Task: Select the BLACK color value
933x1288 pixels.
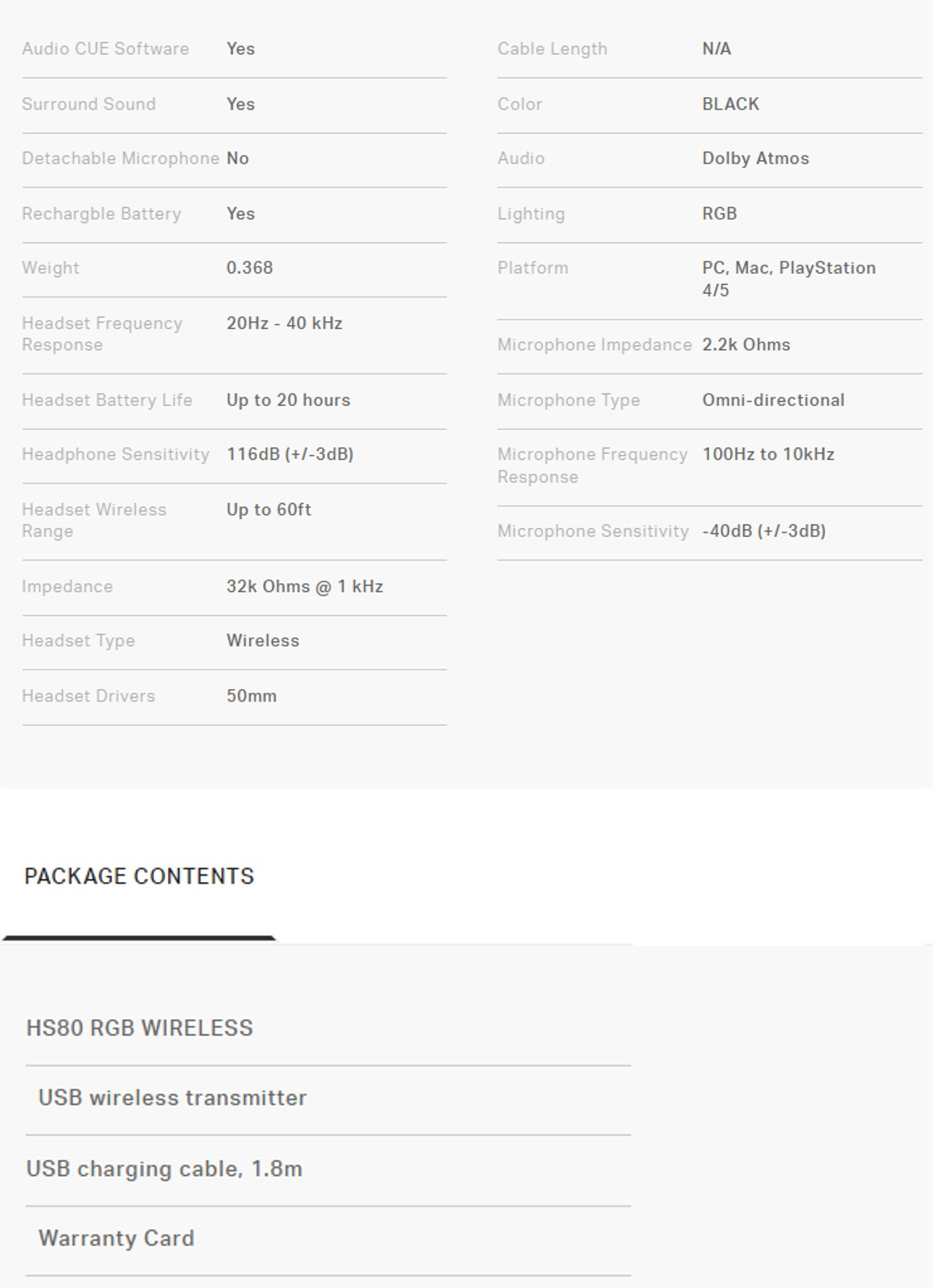Action: [x=730, y=104]
